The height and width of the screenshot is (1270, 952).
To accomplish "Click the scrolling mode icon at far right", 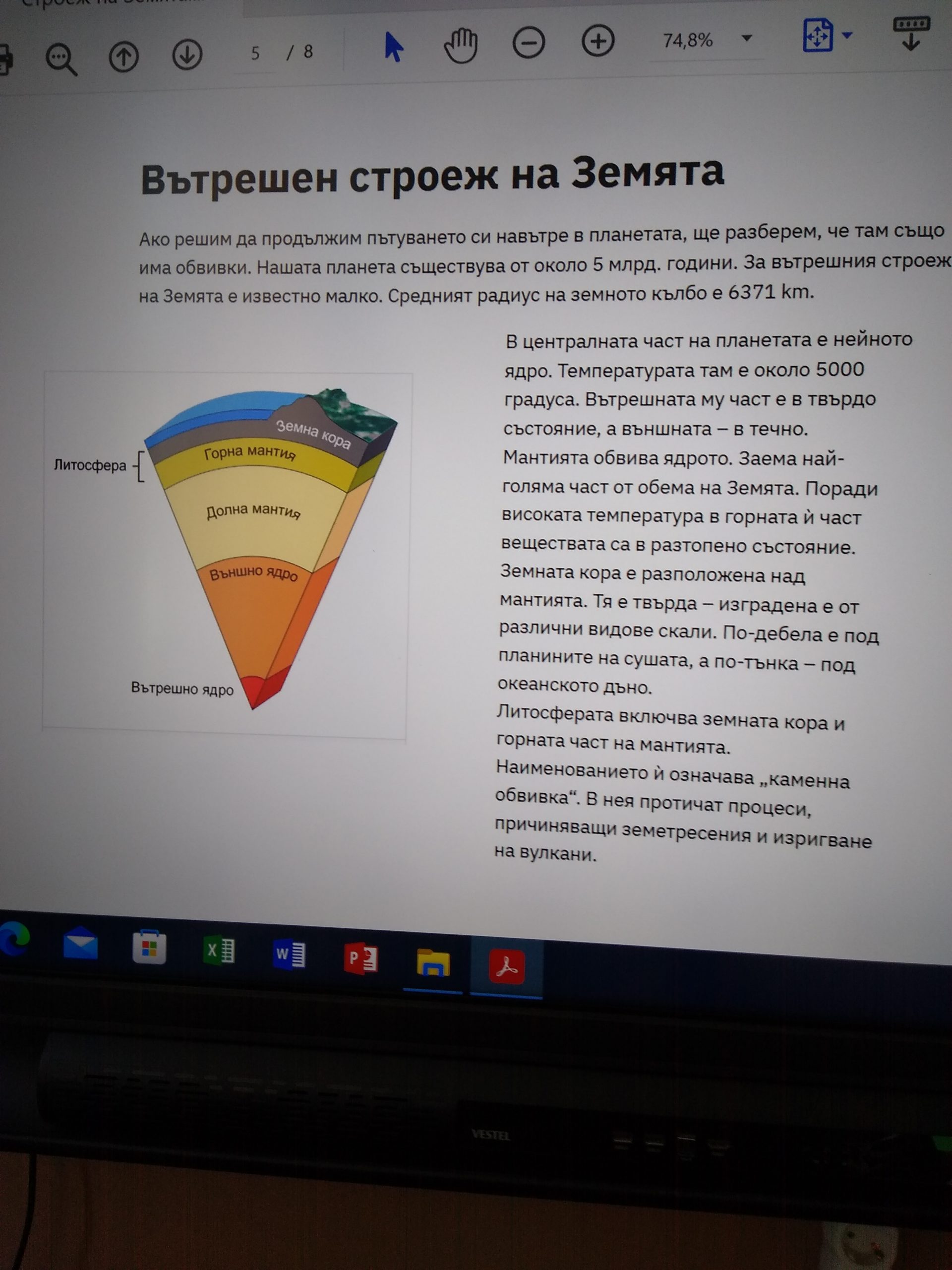I will (911, 34).
